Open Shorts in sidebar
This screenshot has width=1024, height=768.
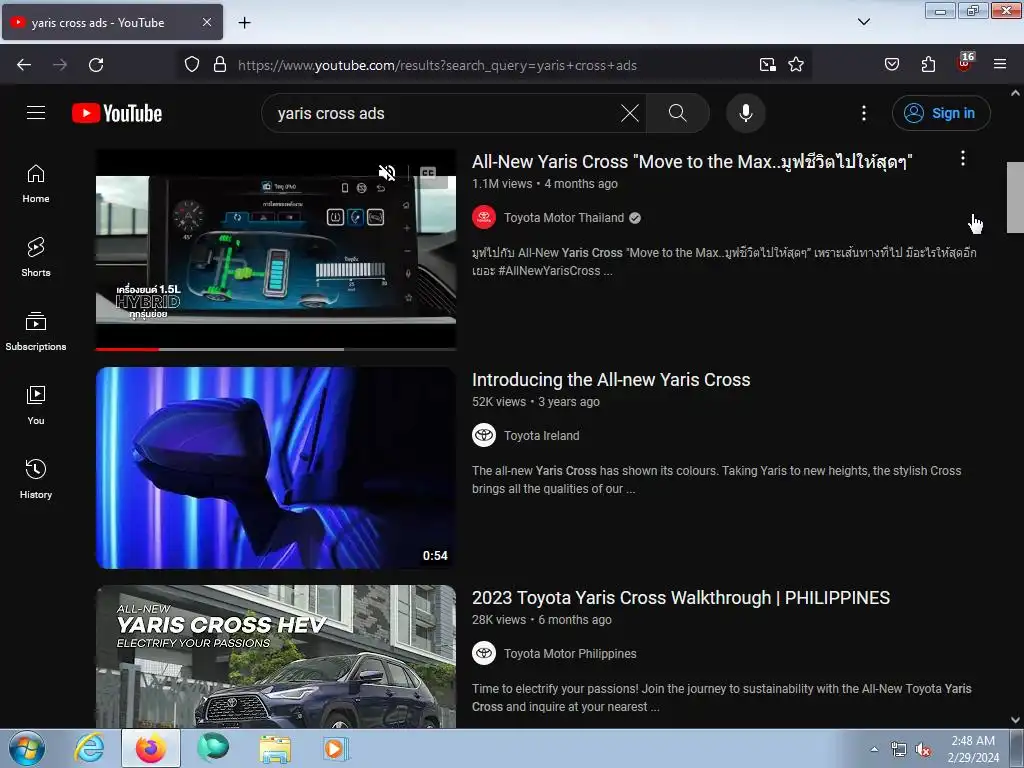coord(36,257)
